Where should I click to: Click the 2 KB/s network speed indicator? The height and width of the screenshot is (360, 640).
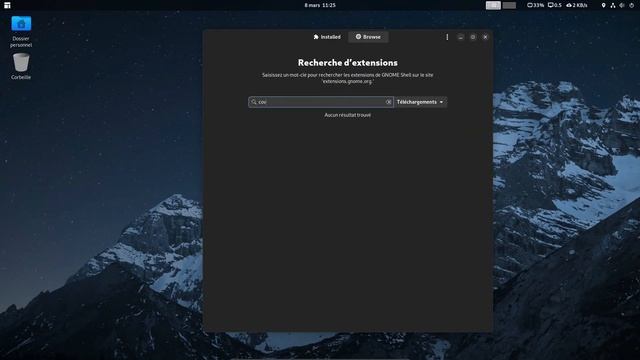click(577, 5)
